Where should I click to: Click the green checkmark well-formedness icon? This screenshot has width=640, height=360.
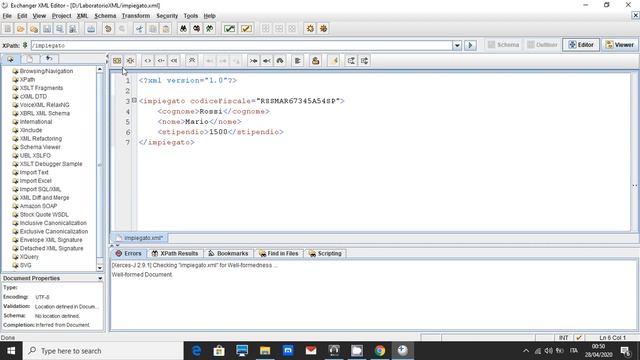(x=229, y=29)
